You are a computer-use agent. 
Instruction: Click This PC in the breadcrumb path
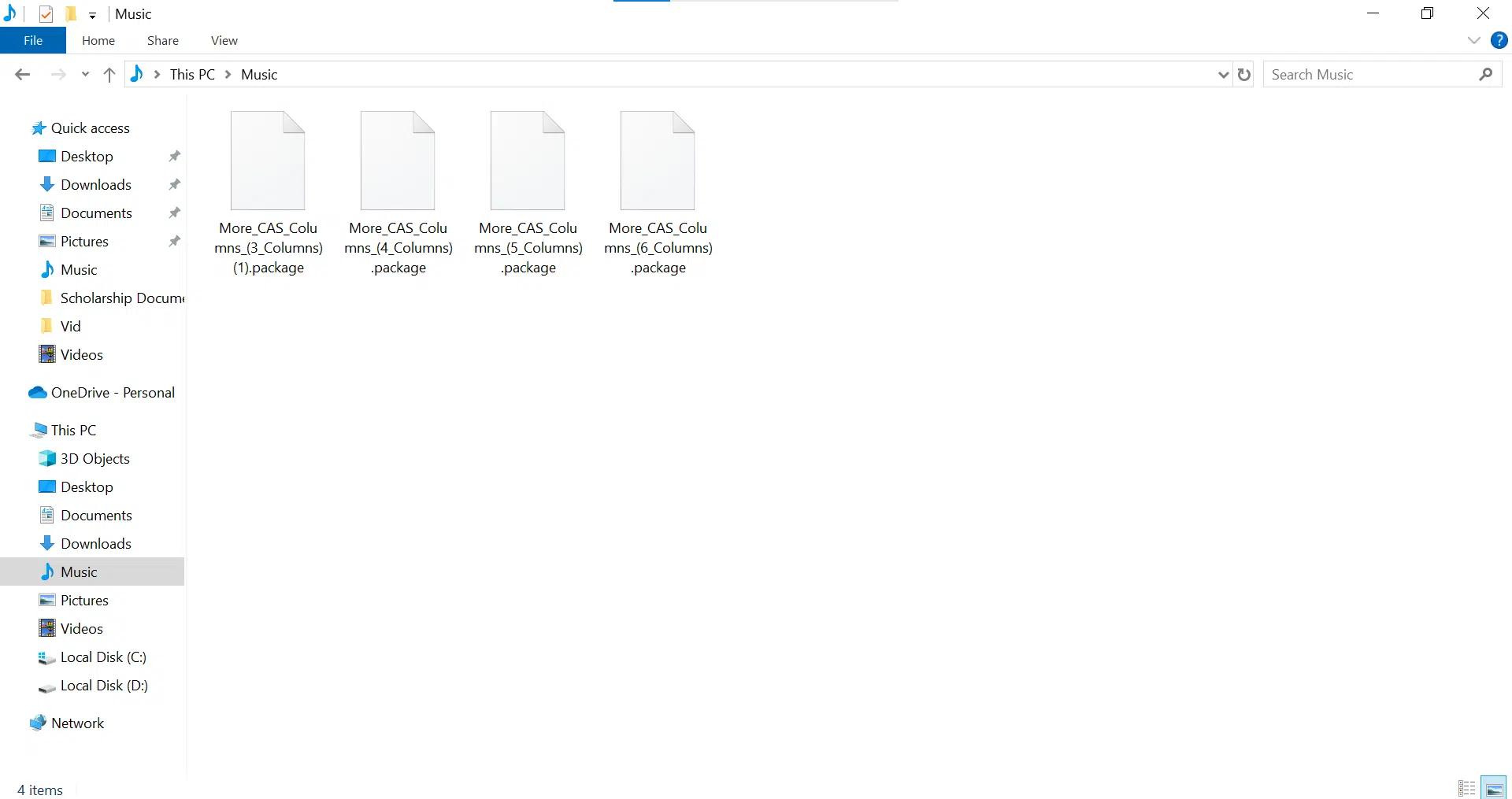point(192,75)
